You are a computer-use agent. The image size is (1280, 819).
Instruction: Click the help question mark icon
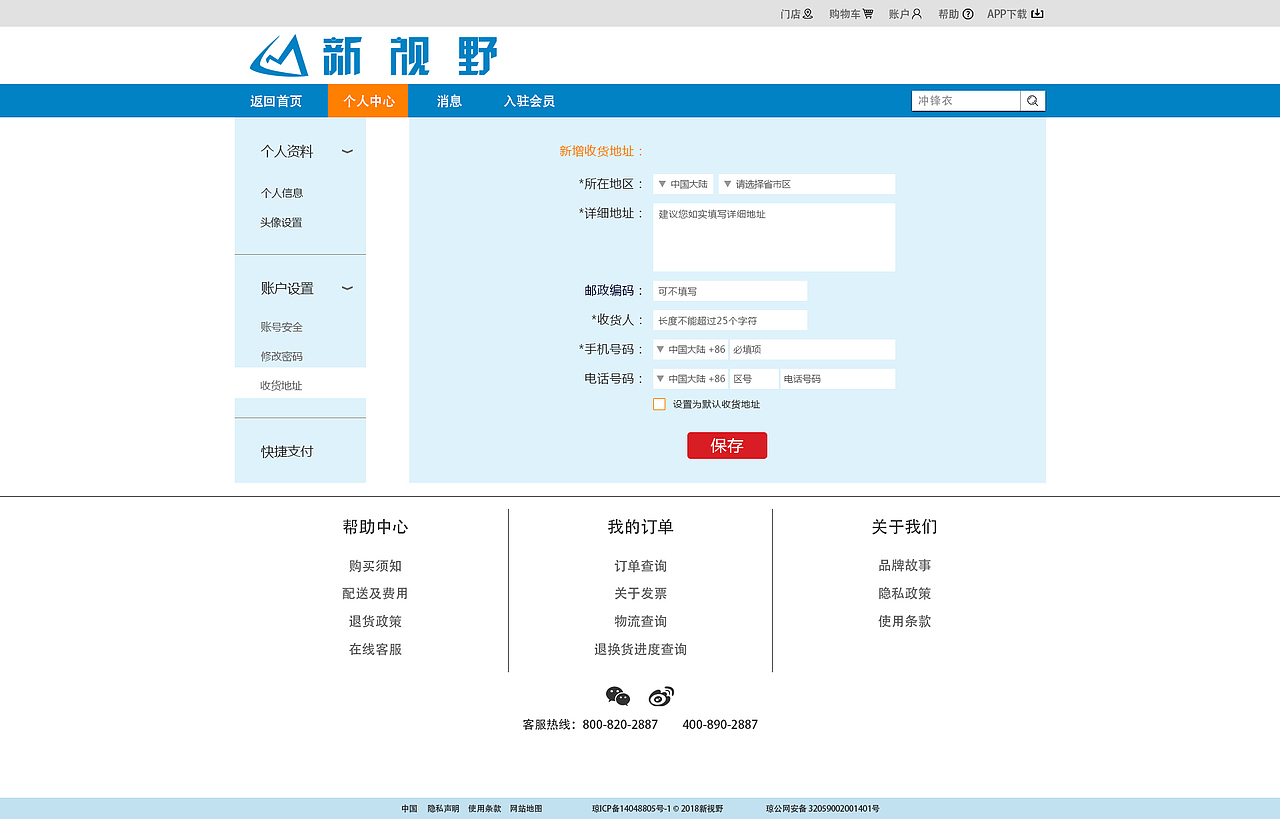(x=967, y=13)
